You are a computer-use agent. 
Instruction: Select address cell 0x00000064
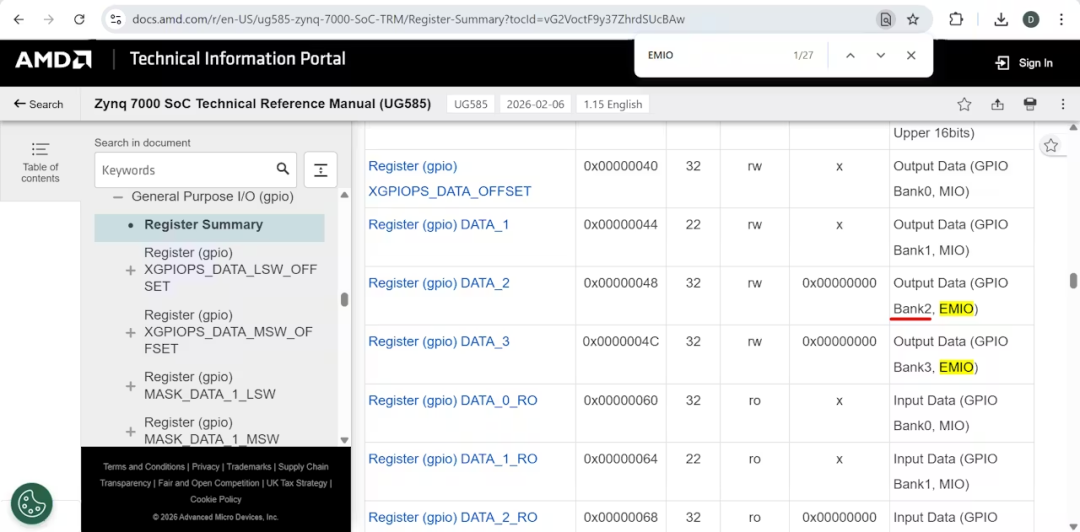(x=621, y=459)
